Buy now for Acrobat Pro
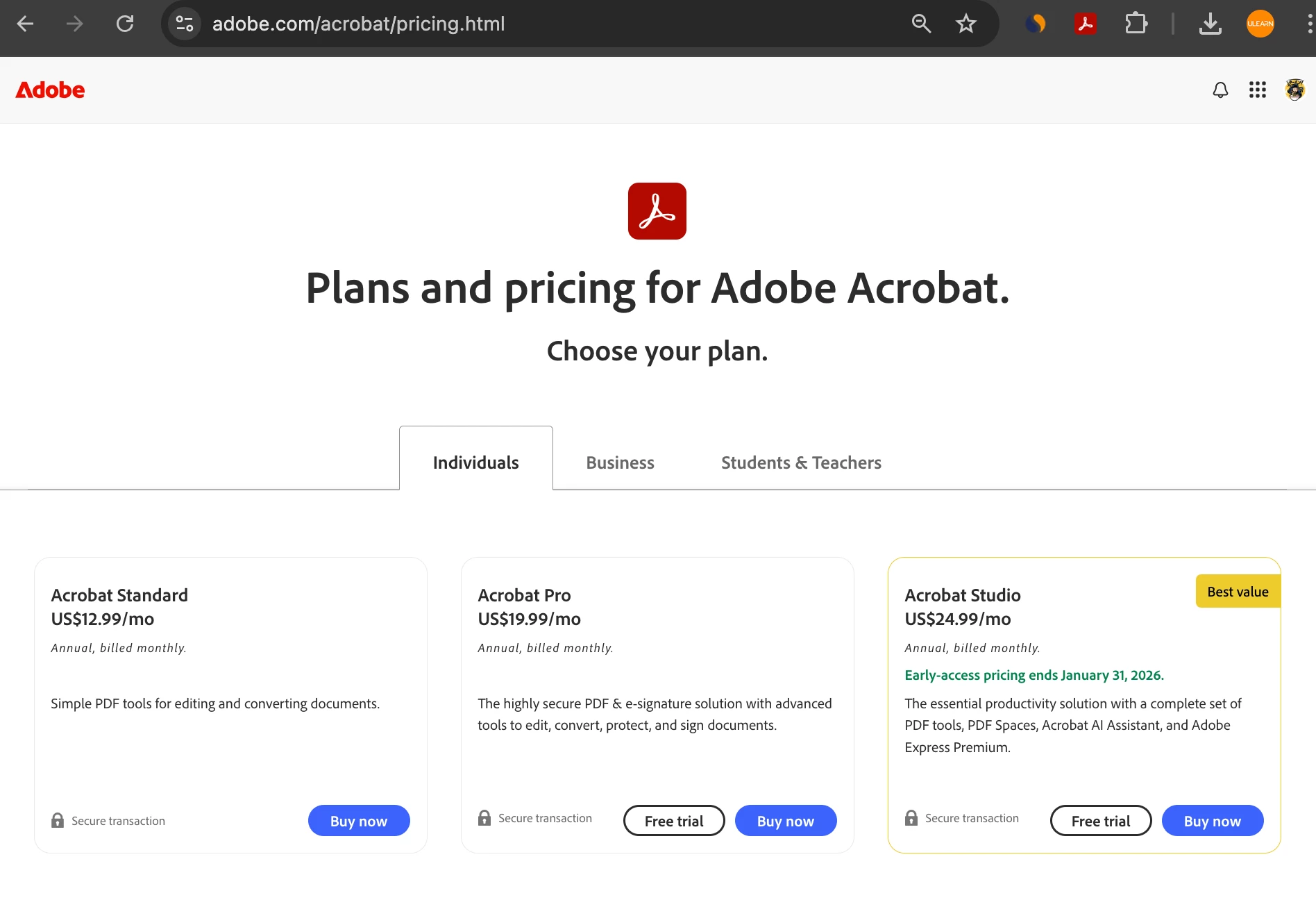This screenshot has height=900, width=1316. (x=786, y=821)
